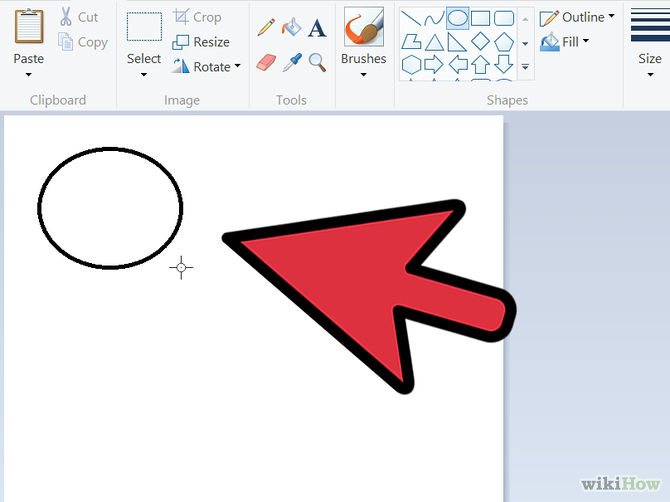Select the Right triangle shape
The width and height of the screenshot is (670, 502).
(x=457, y=42)
